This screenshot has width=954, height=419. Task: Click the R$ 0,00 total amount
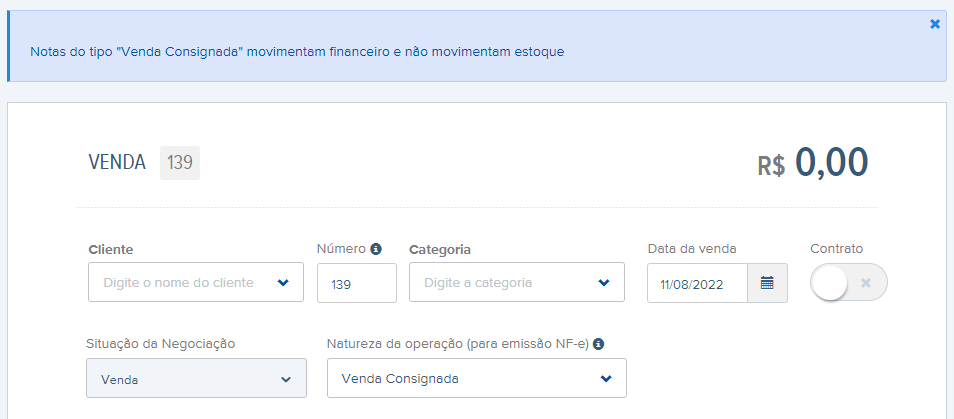(813, 163)
